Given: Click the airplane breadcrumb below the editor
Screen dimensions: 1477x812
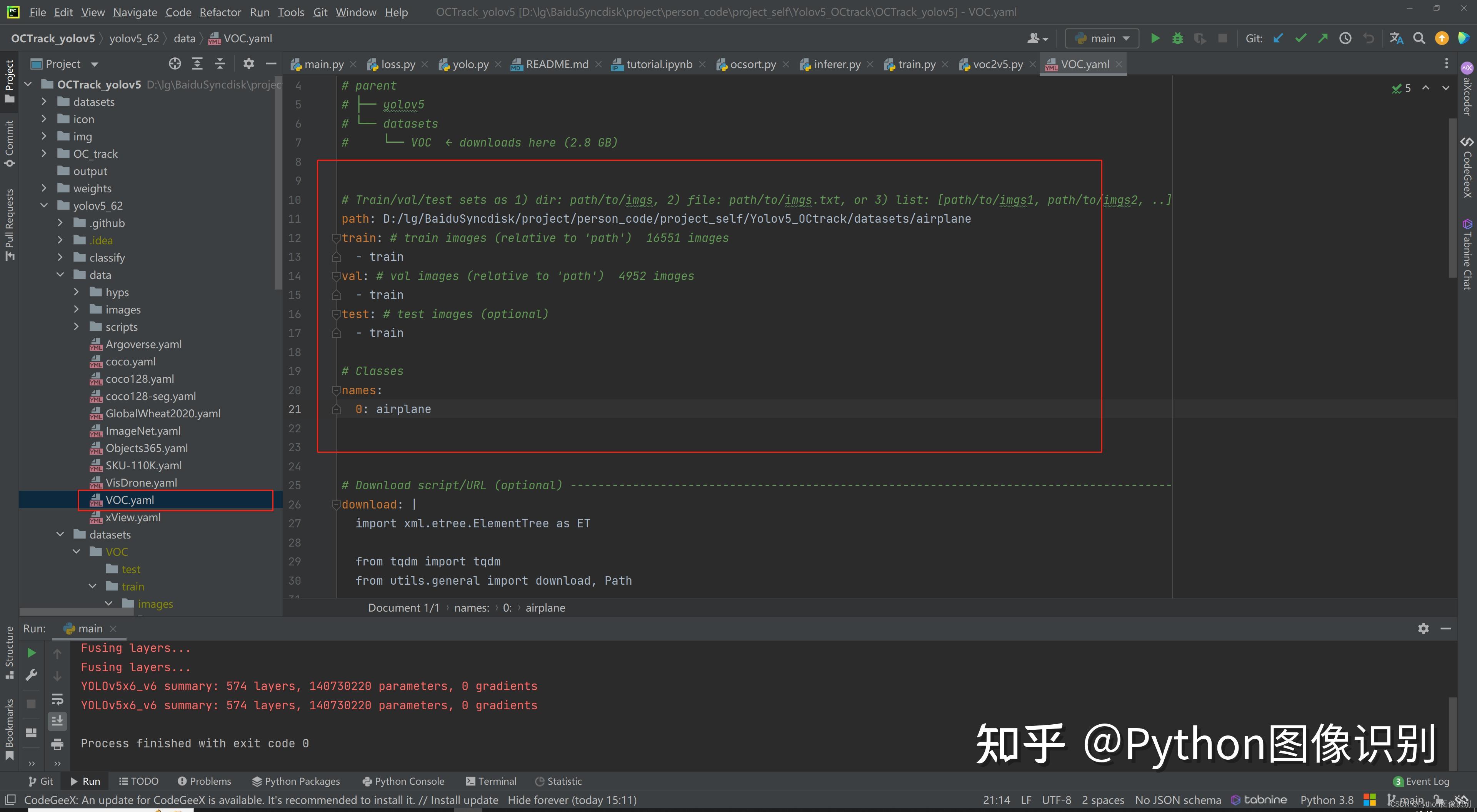Looking at the screenshot, I should [545, 607].
